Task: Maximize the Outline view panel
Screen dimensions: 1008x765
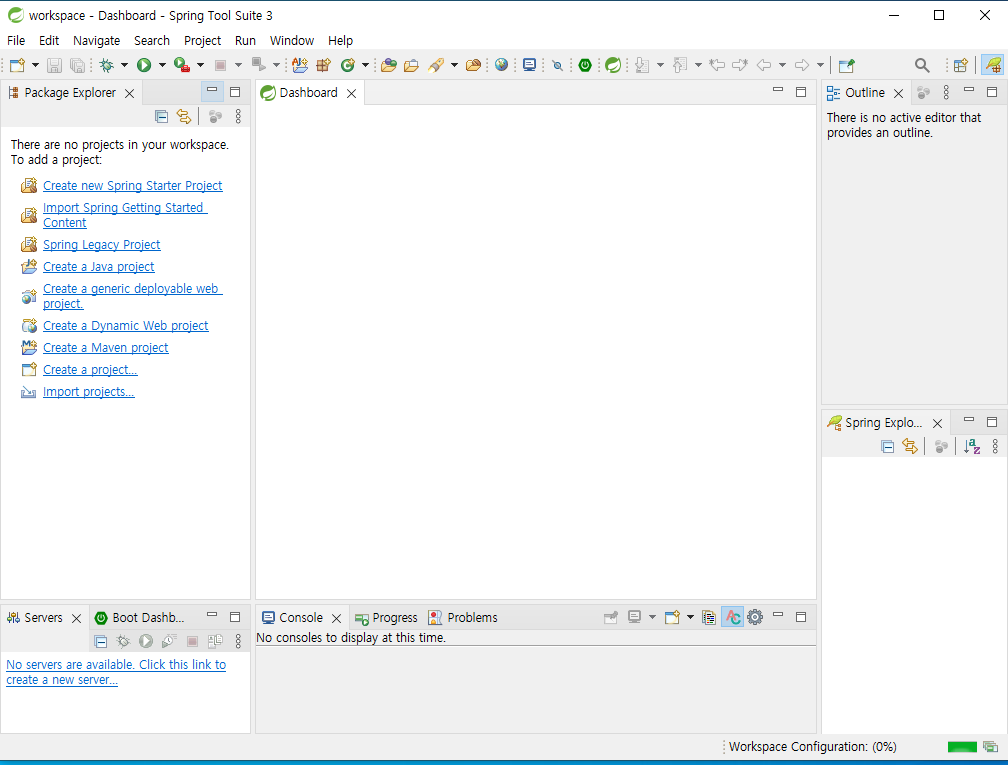Action: click(x=992, y=92)
